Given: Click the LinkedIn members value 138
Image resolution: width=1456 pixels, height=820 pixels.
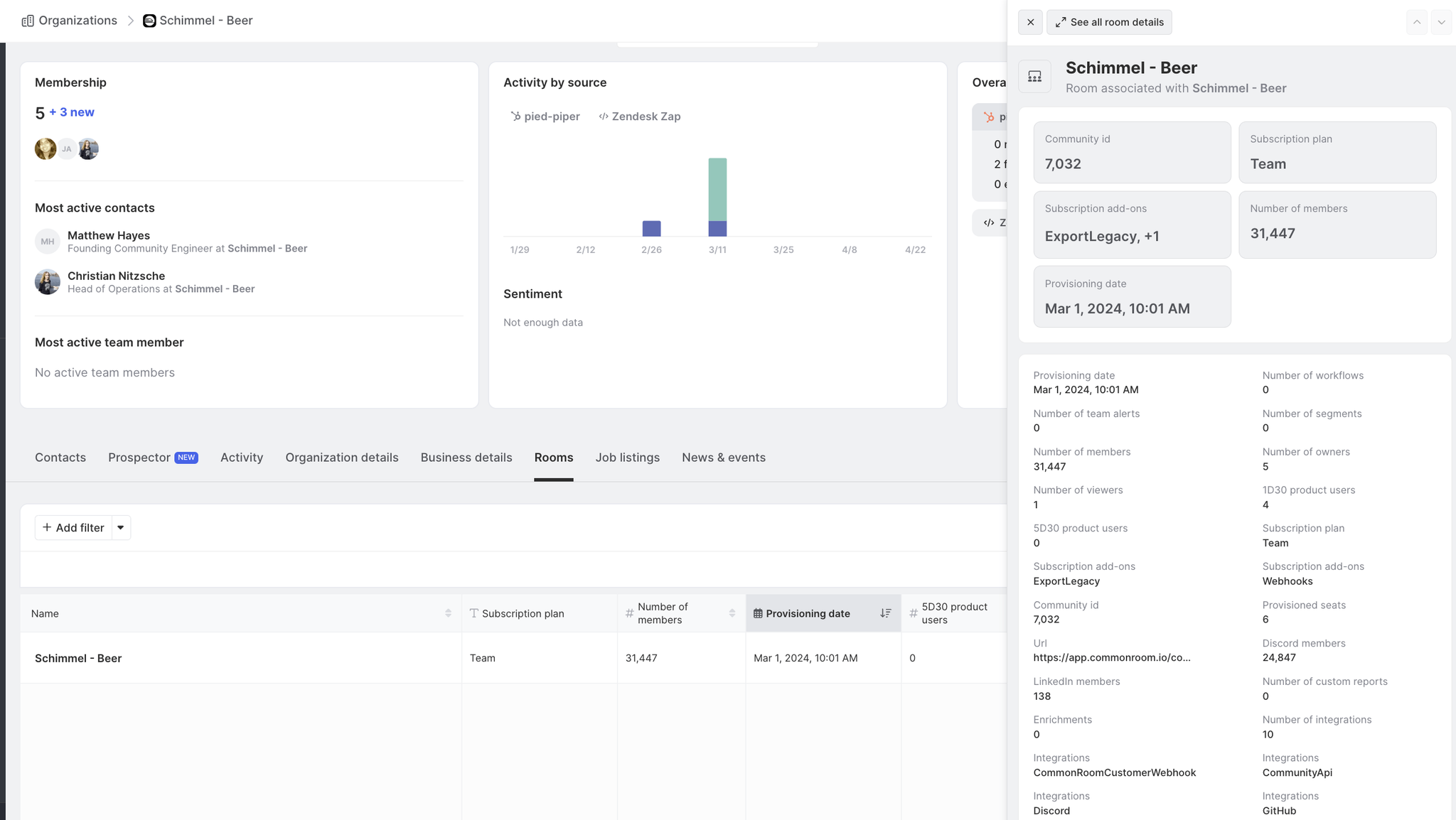Looking at the screenshot, I should pos(1042,696).
